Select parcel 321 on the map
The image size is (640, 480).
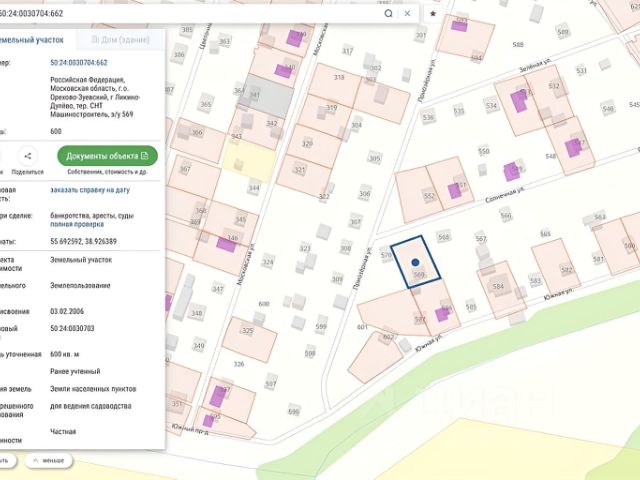[304, 176]
